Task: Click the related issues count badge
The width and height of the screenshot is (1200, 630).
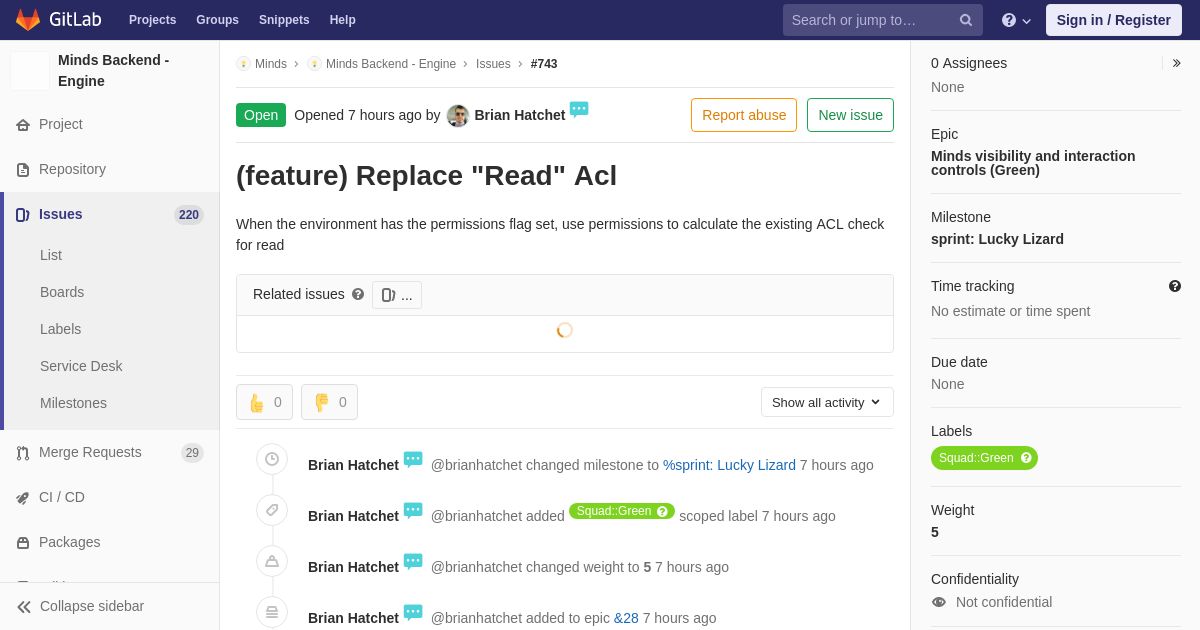Action: (x=397, y=295)
